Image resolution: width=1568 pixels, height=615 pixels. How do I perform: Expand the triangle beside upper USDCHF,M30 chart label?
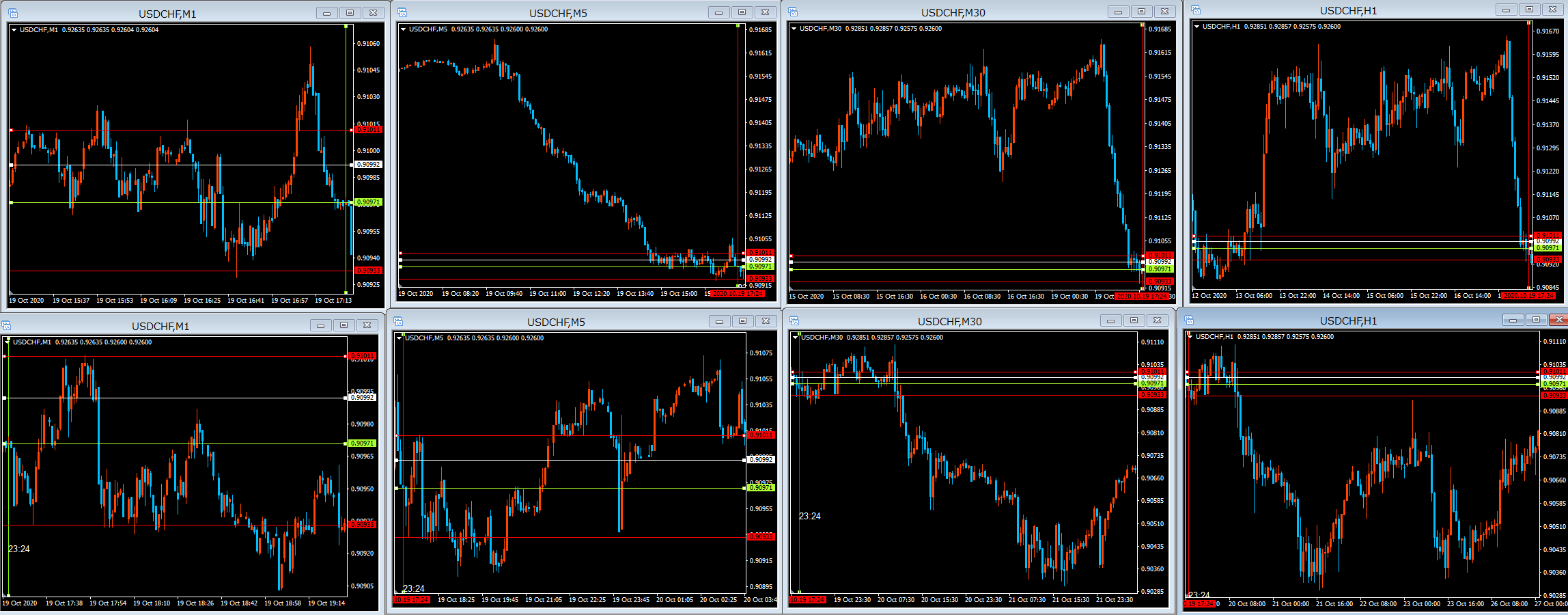794,29
